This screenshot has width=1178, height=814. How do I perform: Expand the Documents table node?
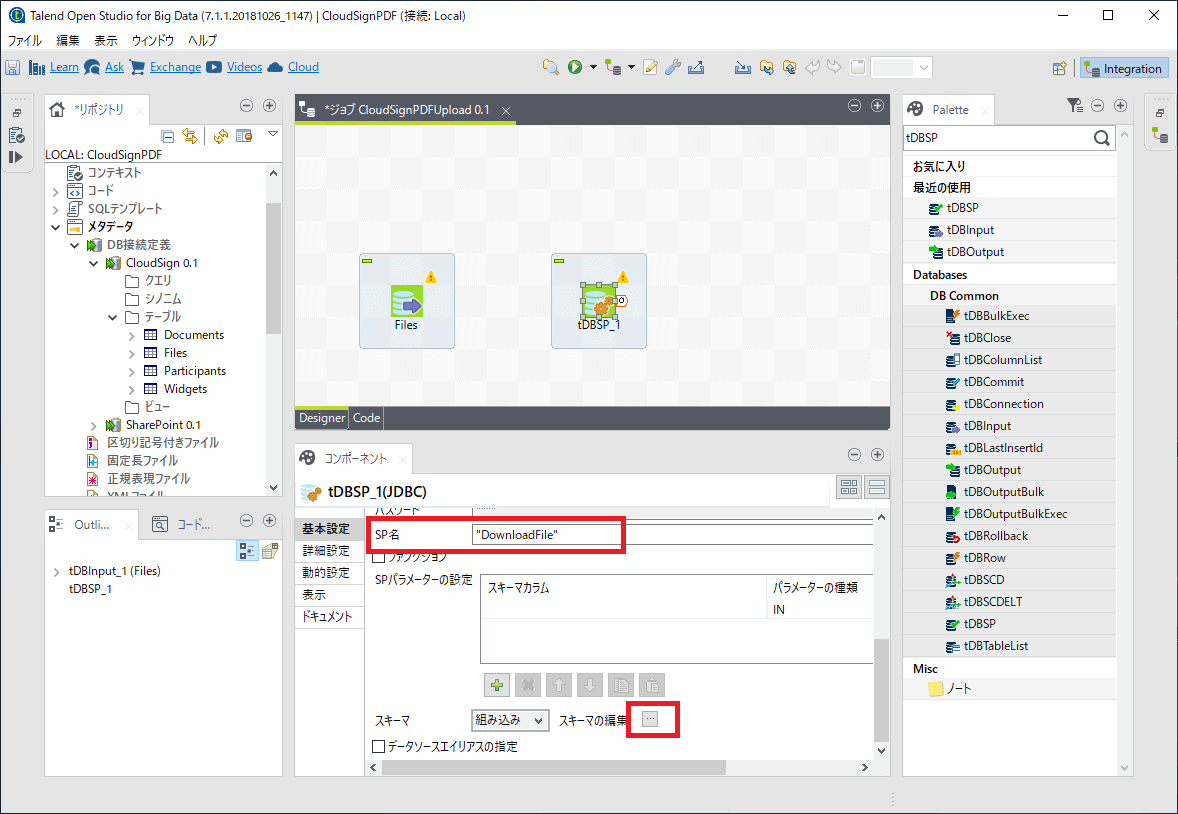point(131,335)
